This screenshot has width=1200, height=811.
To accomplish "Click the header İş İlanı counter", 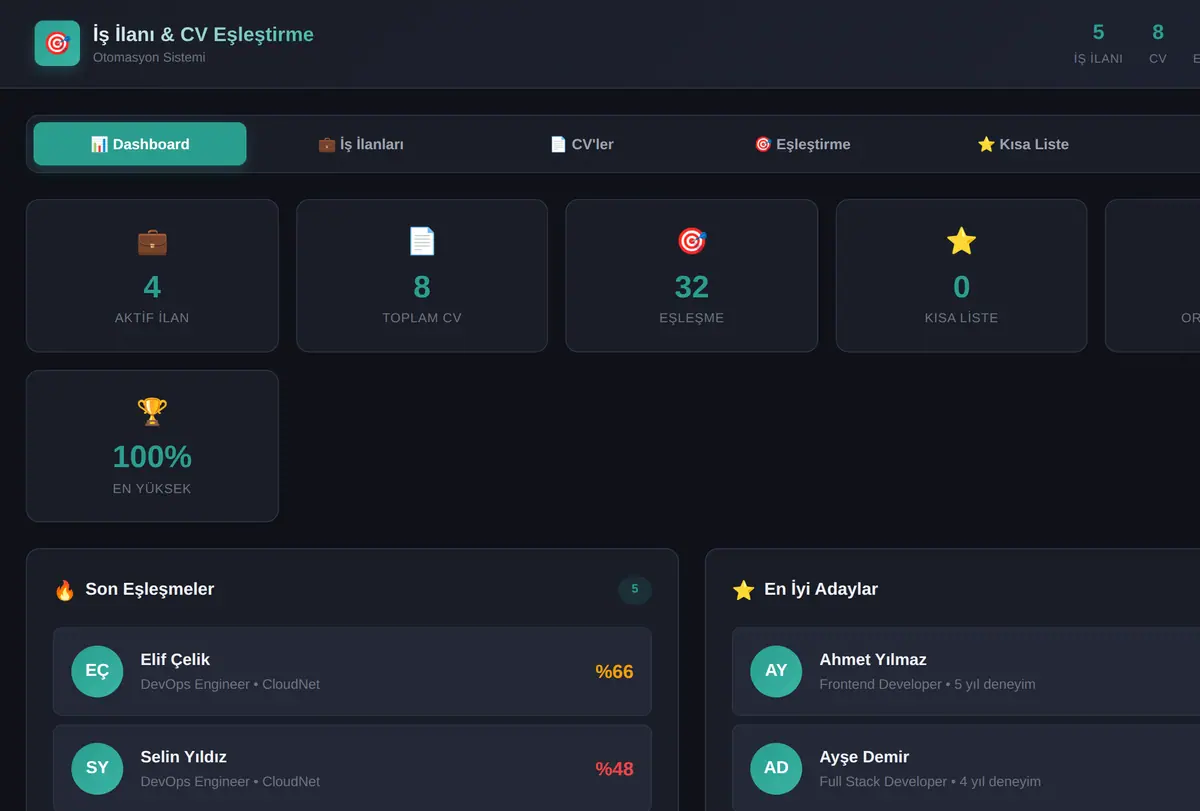I will [x=1098, y=44].
